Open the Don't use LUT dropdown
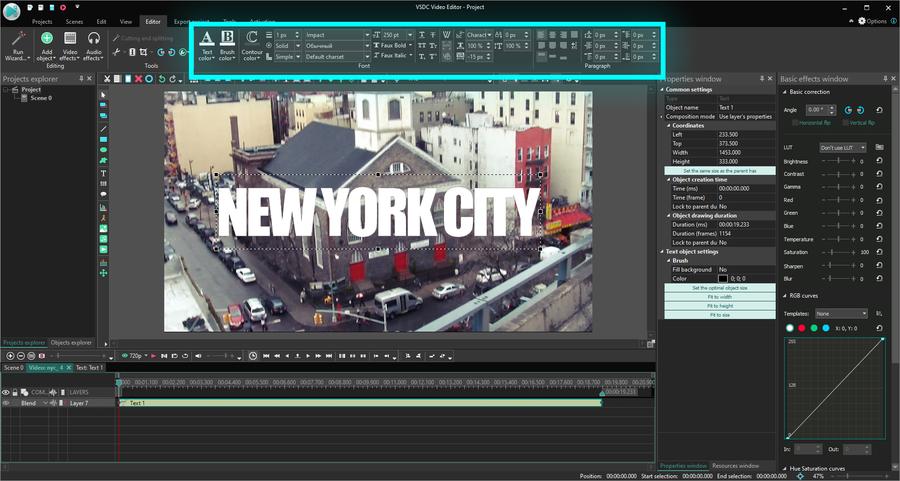Image resolution: width=900 pixels, height=481 pixels. click(x=843, y=148)
